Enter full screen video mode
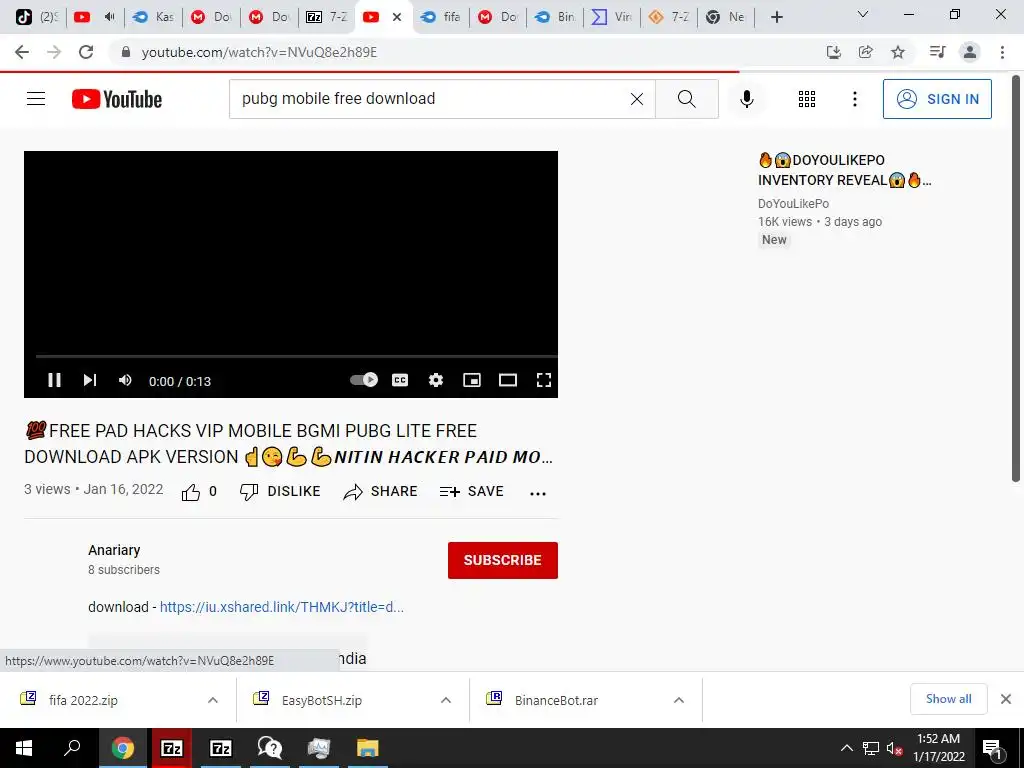This screenshot has width=1024, height=768. [x=543, y=380]
